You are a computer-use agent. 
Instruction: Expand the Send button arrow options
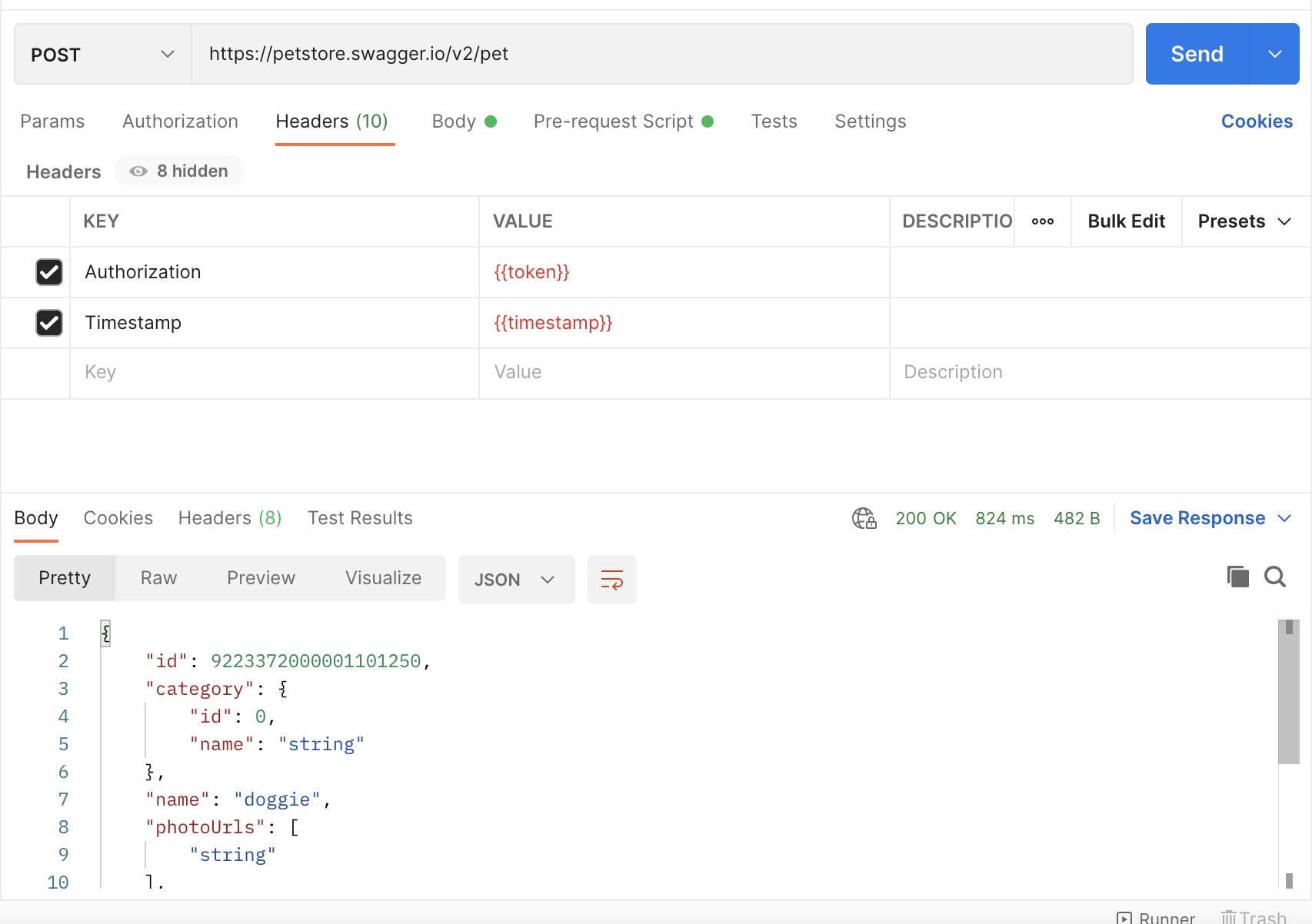(1275, 54)
